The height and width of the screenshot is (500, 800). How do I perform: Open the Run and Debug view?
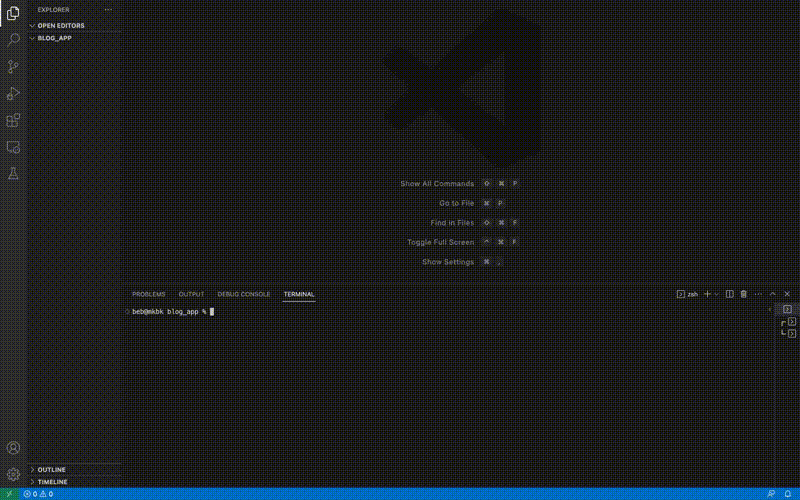tap(13, 93)
